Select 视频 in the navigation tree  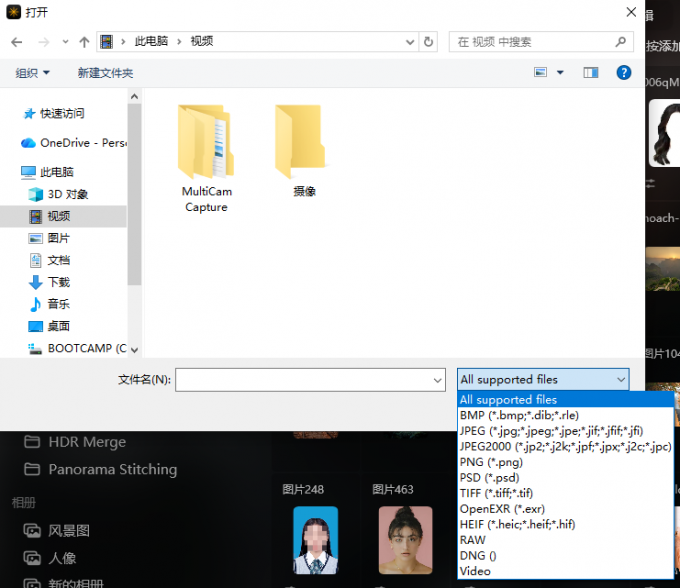63,216
